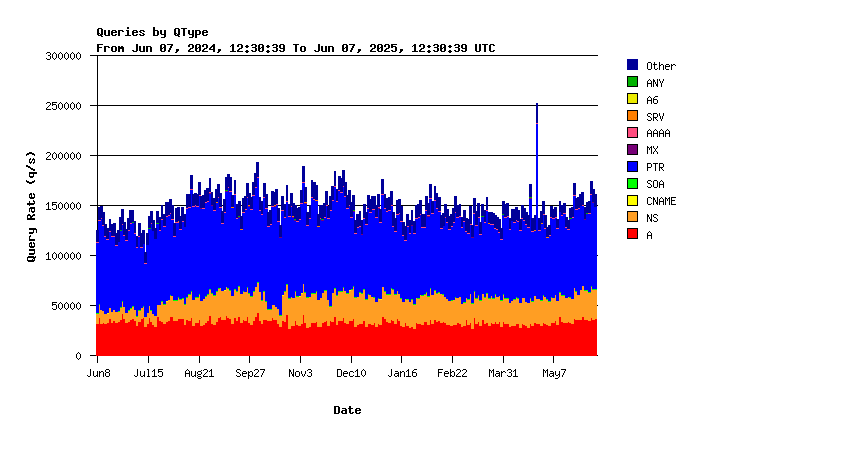
Task: Click the 'Aug21' date label
Action: [x=199, y=374]
